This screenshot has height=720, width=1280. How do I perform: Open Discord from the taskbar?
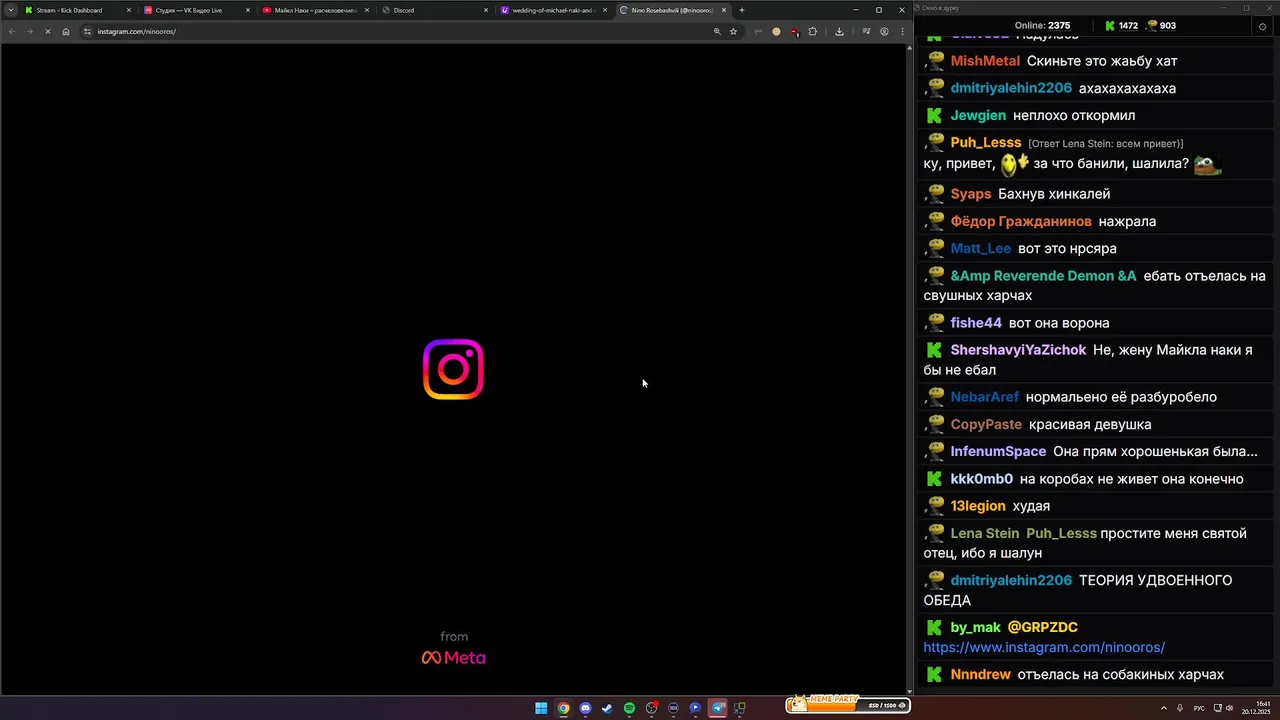[585, 708]
